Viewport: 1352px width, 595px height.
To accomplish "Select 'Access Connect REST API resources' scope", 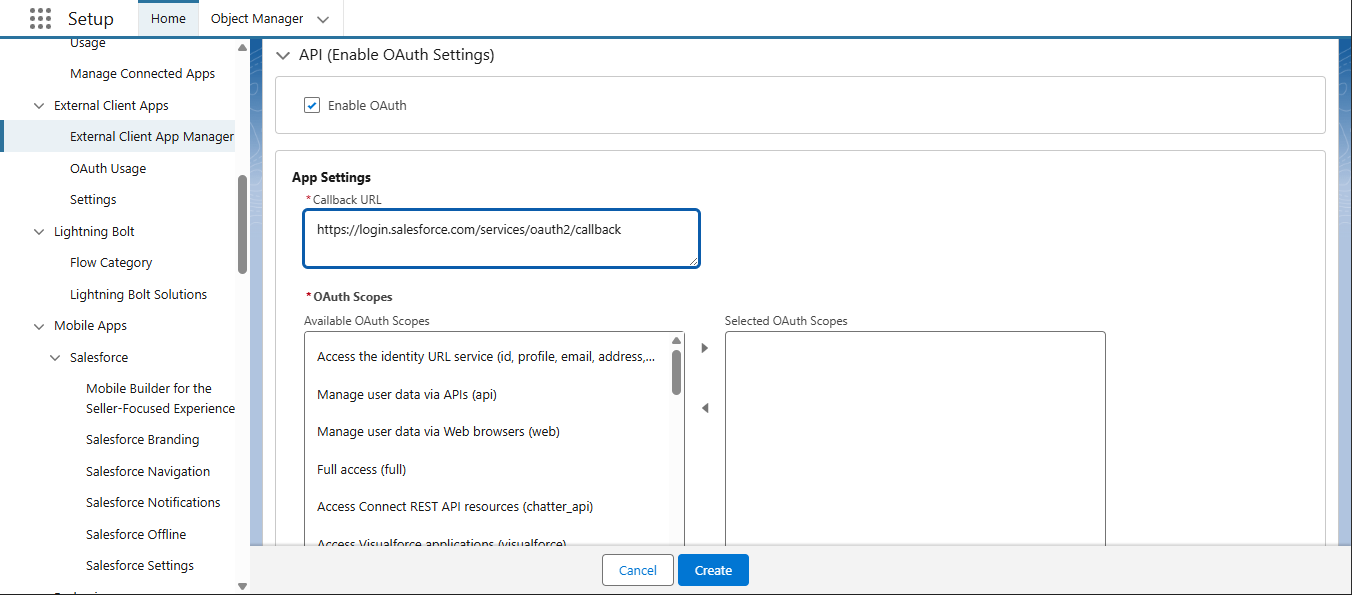I will click(487, 507).
